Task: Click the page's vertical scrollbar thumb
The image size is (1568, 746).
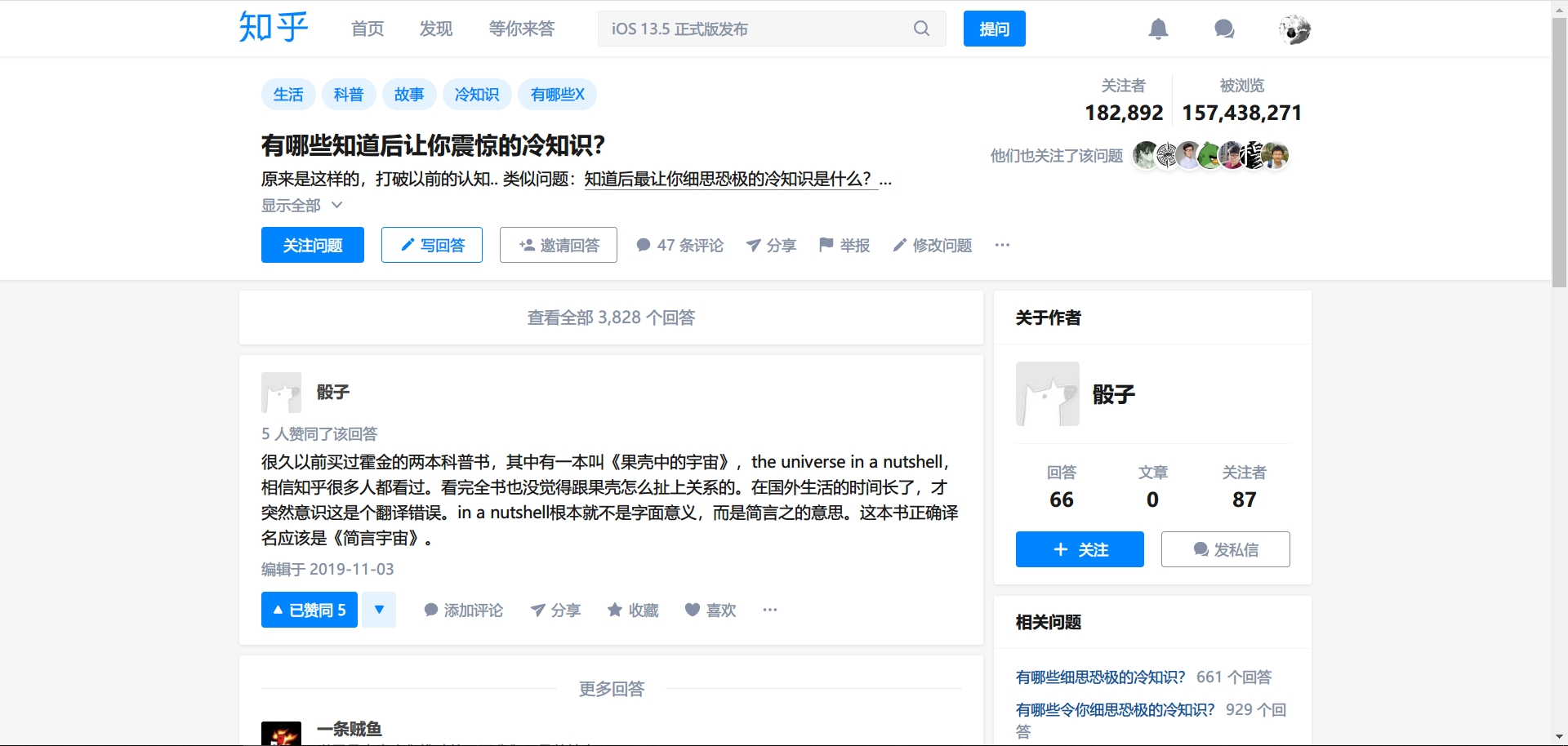Action: pyautogui.click(x=1559, y=151)
